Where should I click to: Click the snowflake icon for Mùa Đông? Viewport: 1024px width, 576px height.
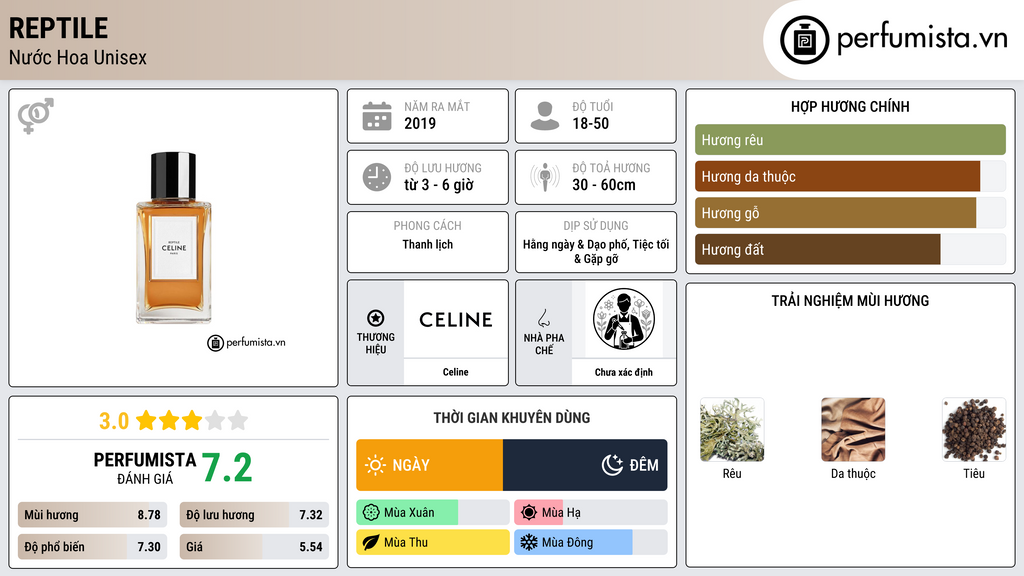[529, 542]
